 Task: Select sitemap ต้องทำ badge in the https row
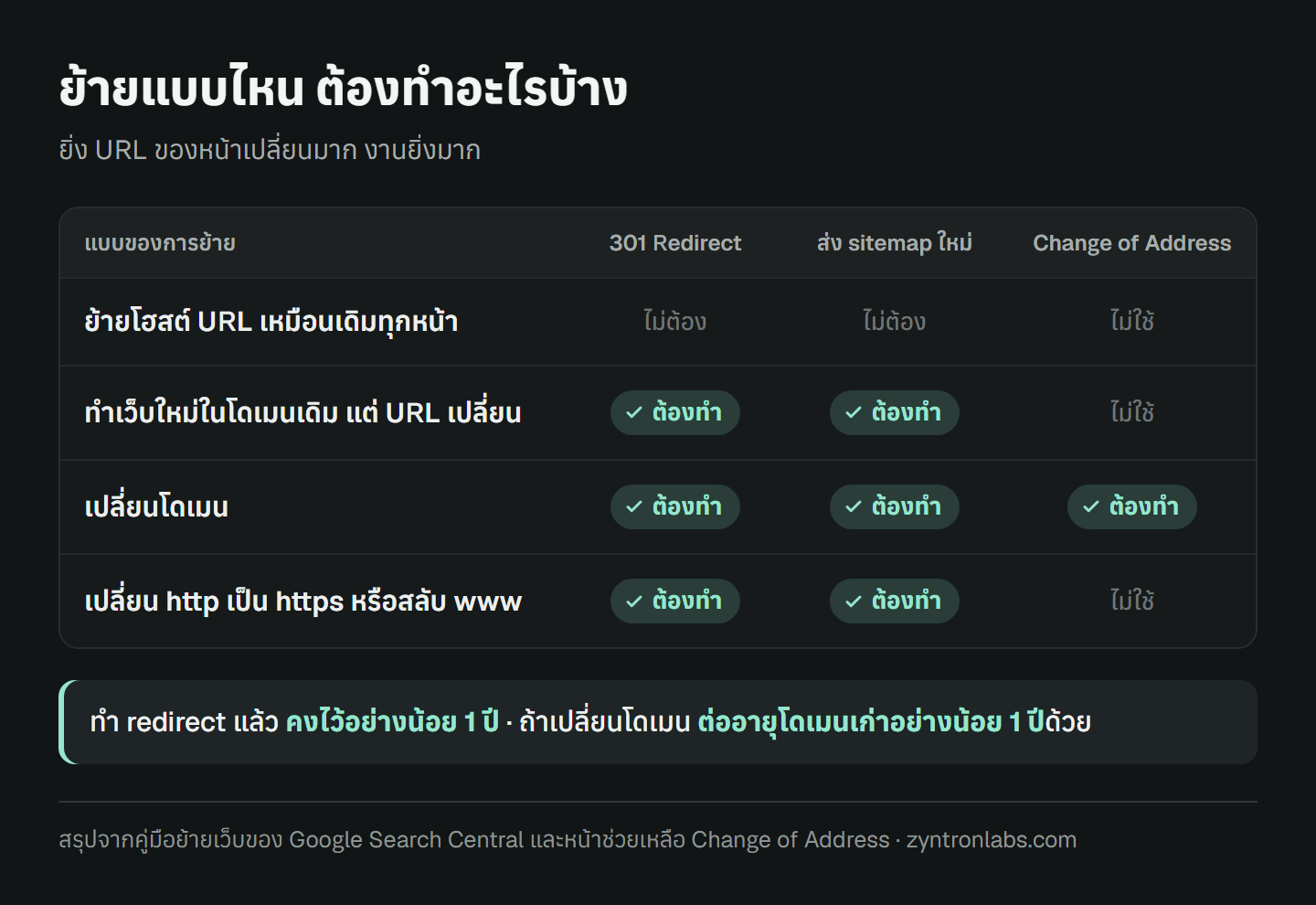[895, 602]
